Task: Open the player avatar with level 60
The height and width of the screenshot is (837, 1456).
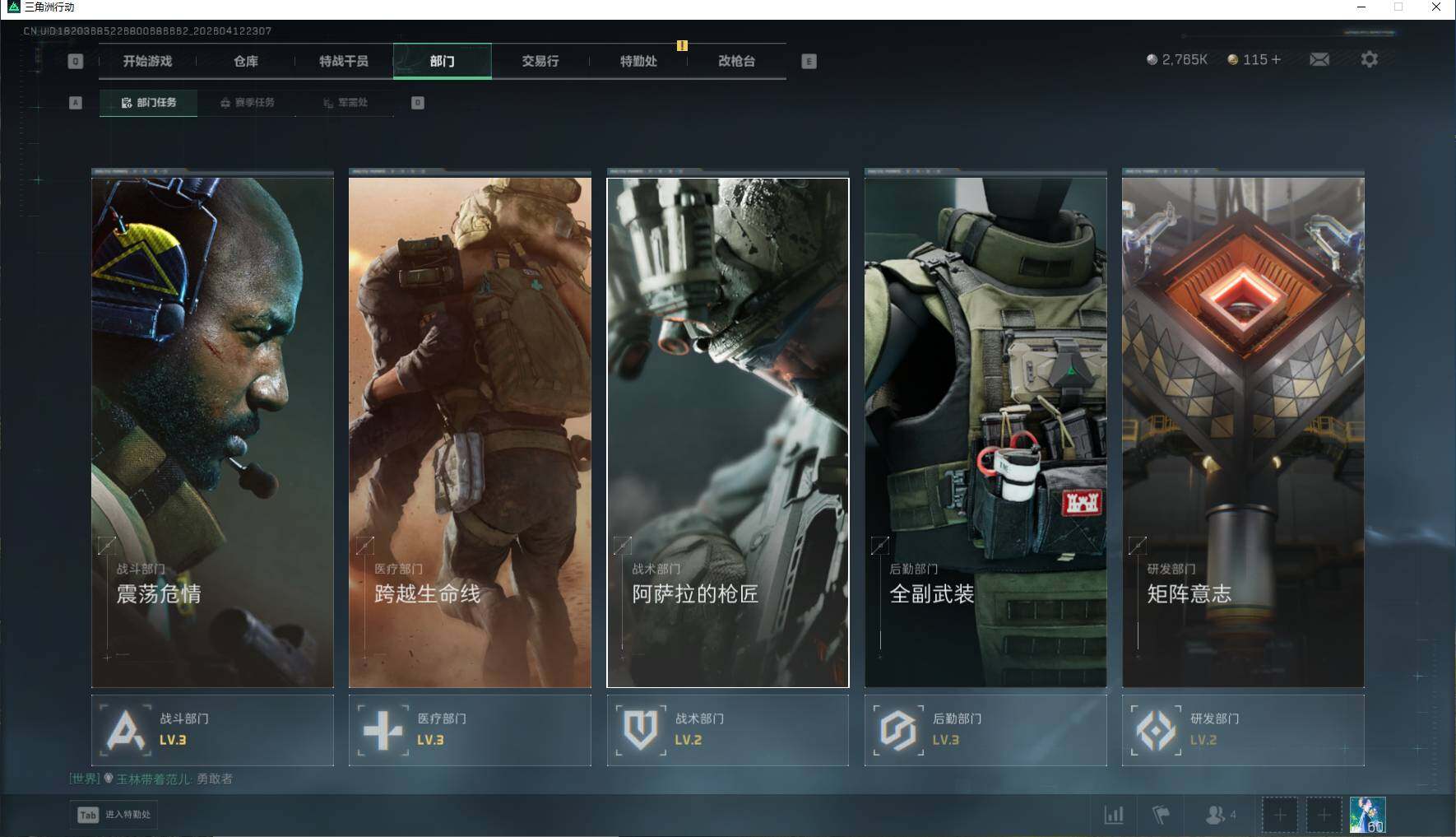Action: 1367,815
